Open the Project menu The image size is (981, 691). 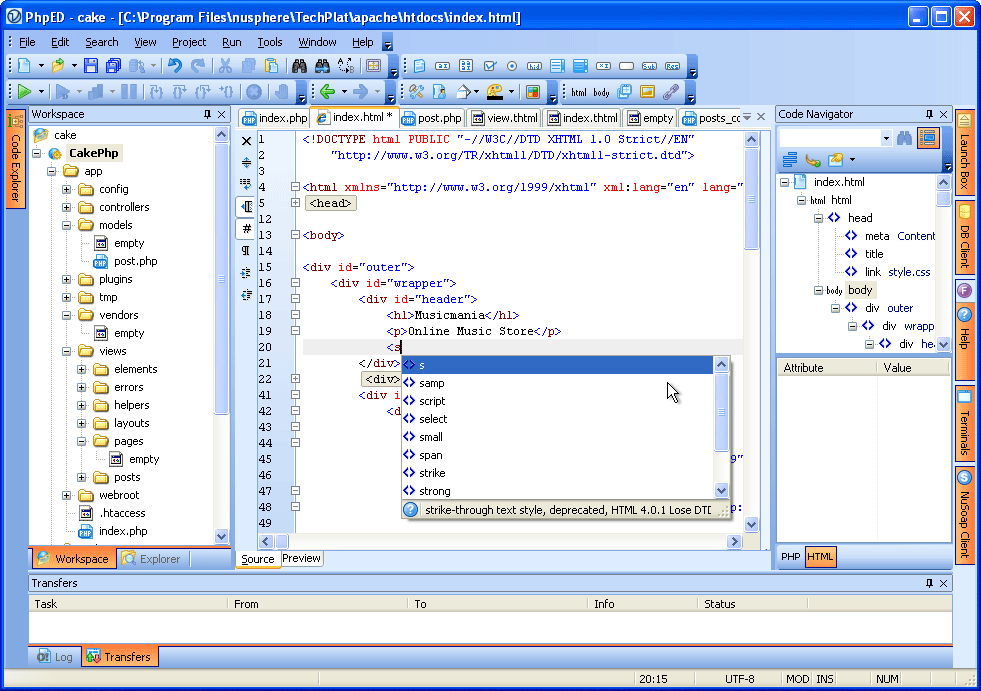pos(188,42)
